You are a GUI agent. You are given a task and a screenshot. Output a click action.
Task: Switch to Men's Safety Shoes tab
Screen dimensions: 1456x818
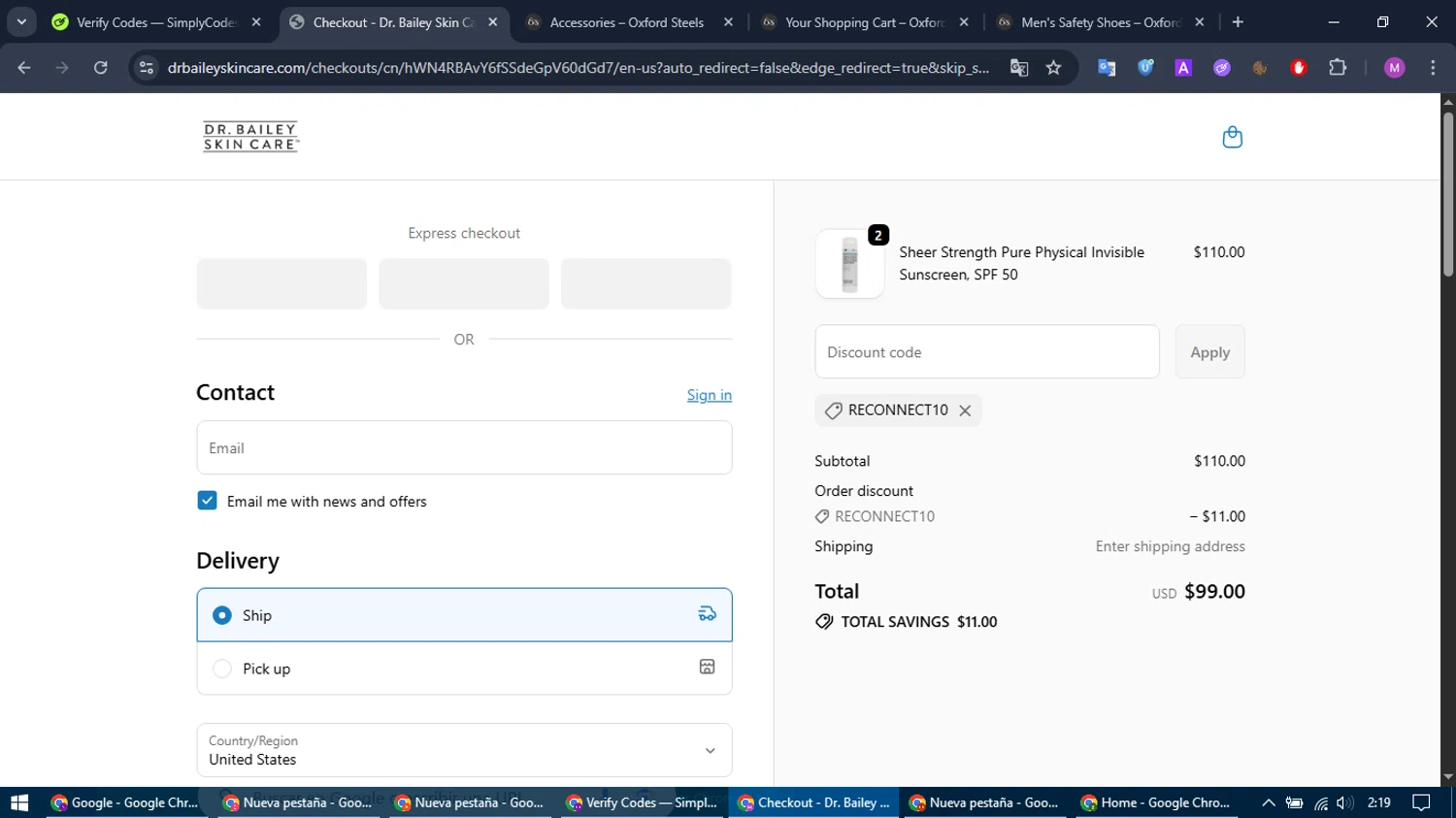point(1100,22)
